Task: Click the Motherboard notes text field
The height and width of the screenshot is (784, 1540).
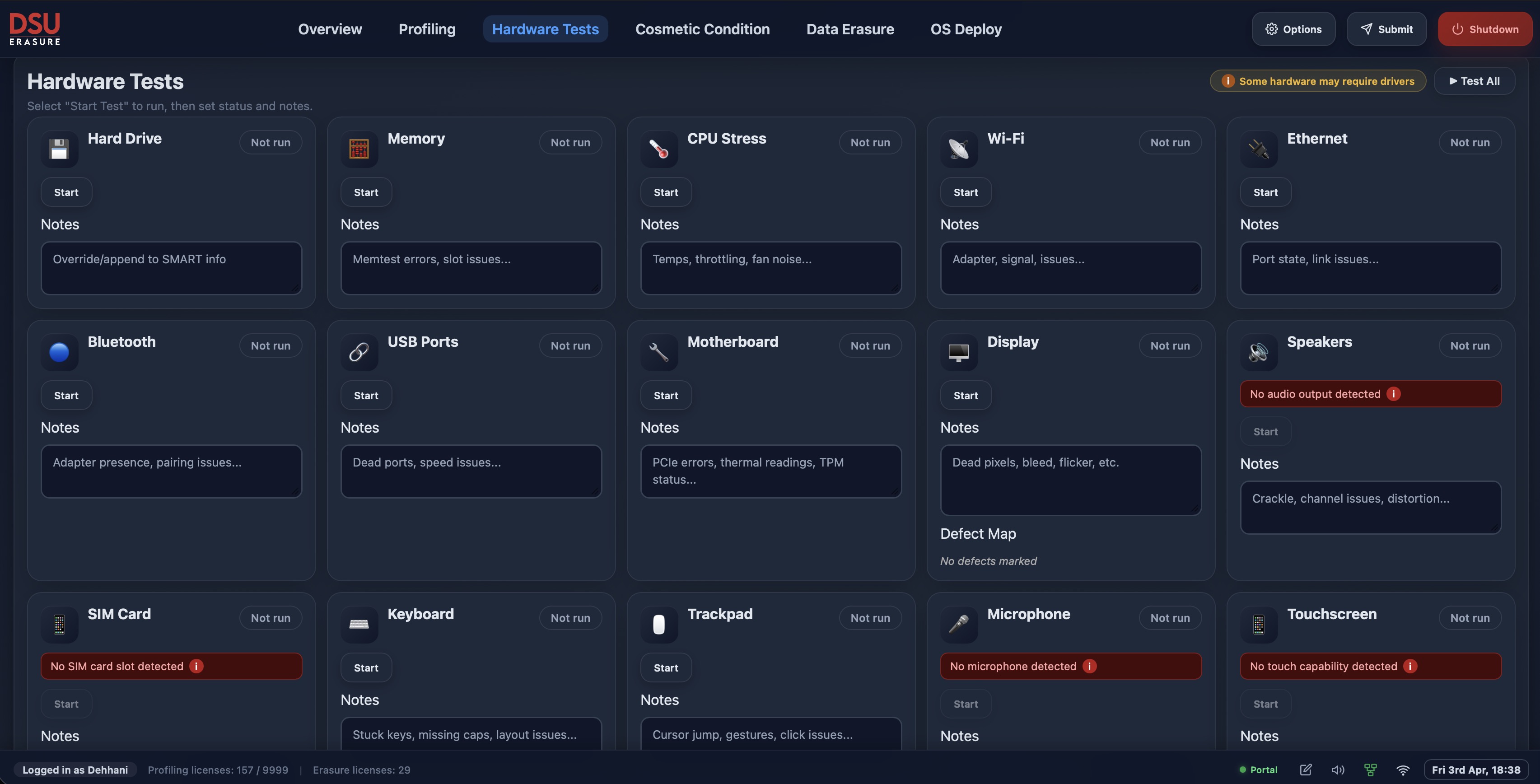Action: pos(770,471)
